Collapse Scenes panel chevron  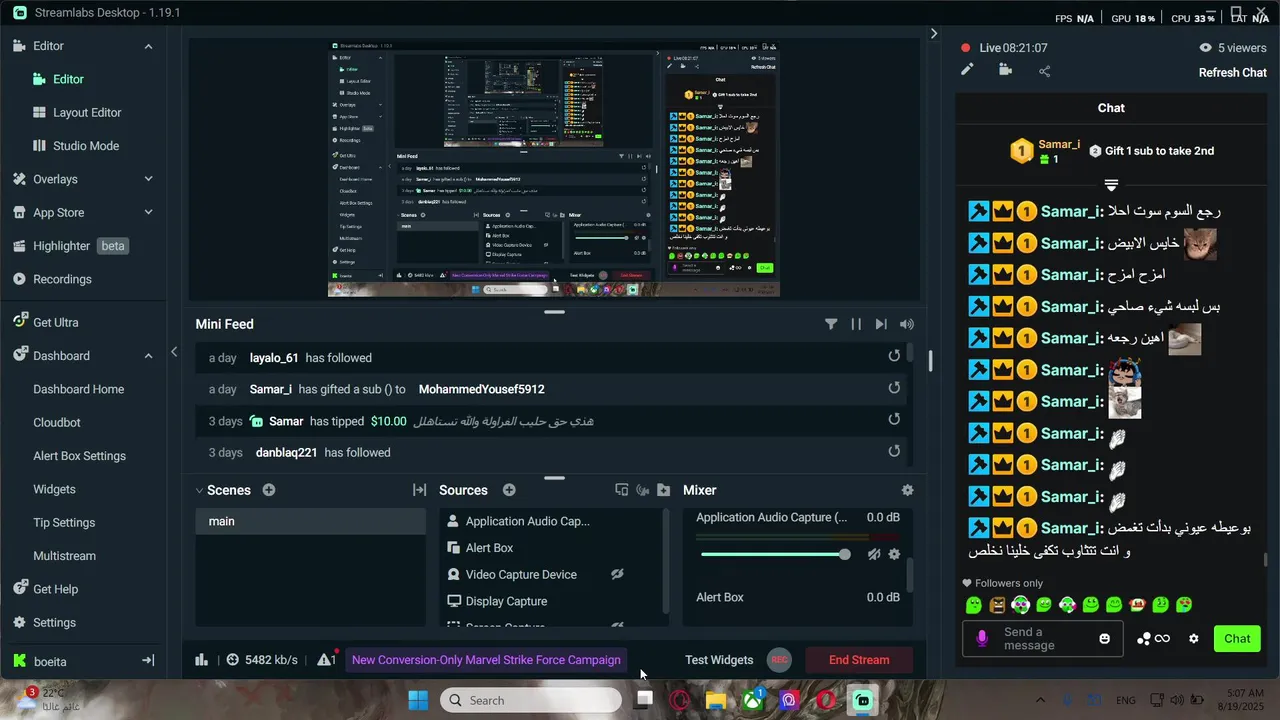coord(199,490)
